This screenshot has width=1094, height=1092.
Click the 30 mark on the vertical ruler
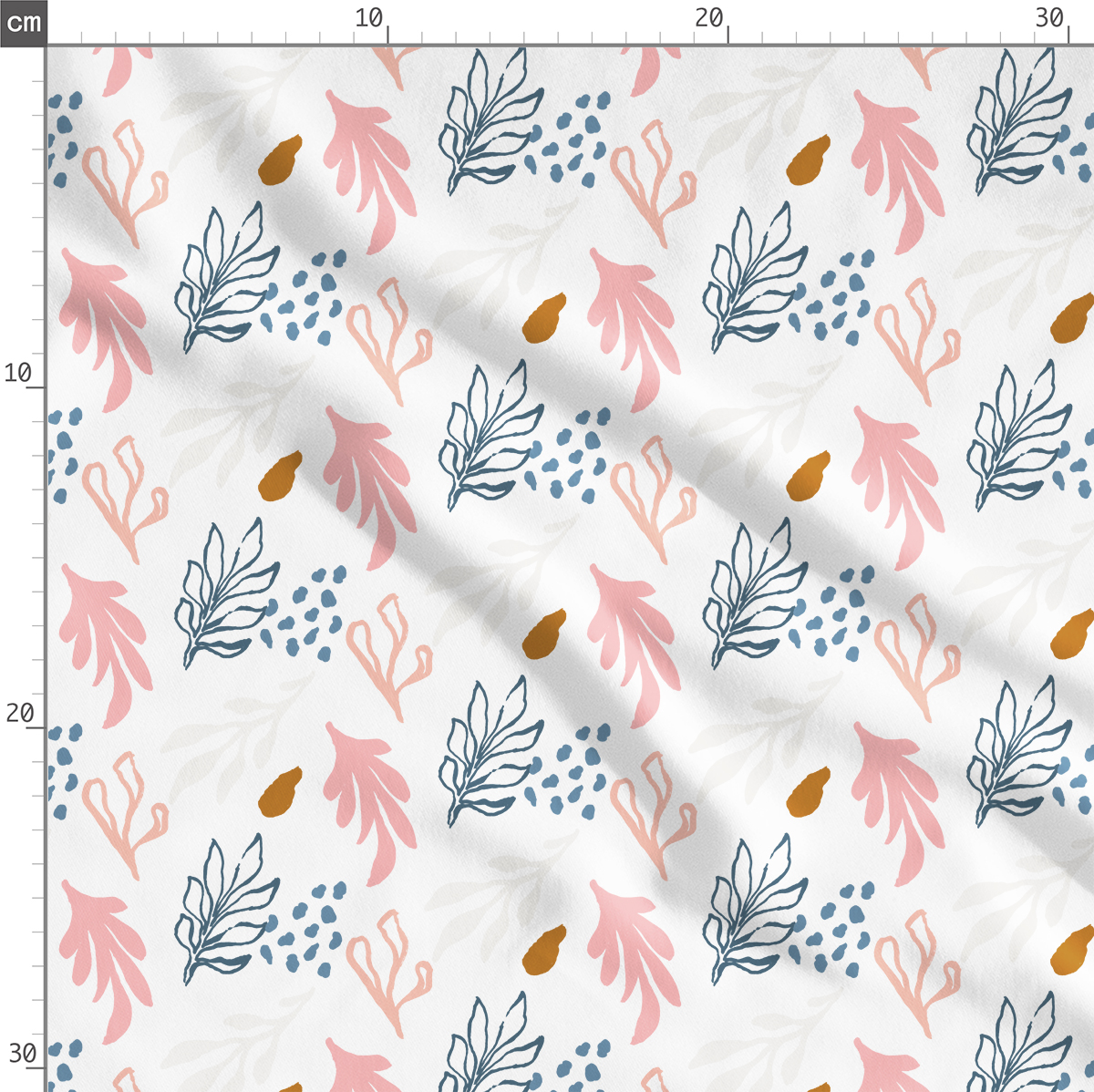click(23, 1055)
